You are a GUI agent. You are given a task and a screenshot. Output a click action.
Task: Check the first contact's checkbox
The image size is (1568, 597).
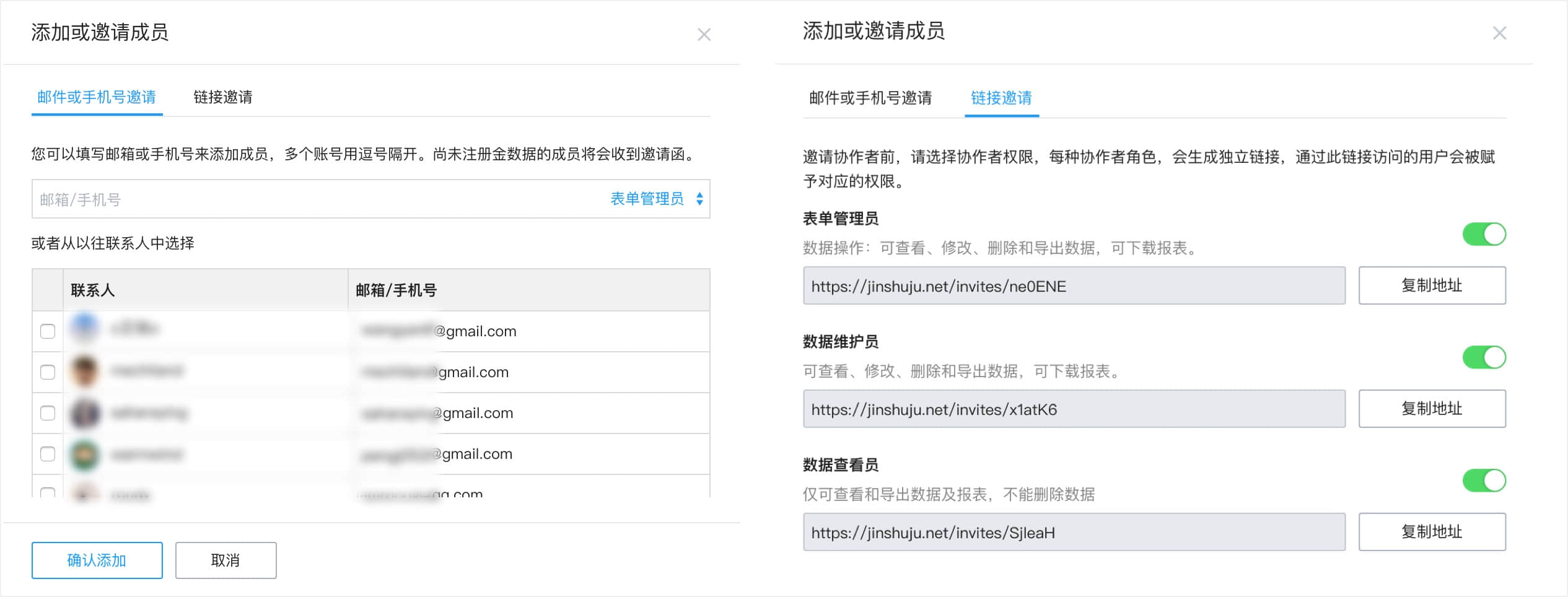click(x=48, y=331)
